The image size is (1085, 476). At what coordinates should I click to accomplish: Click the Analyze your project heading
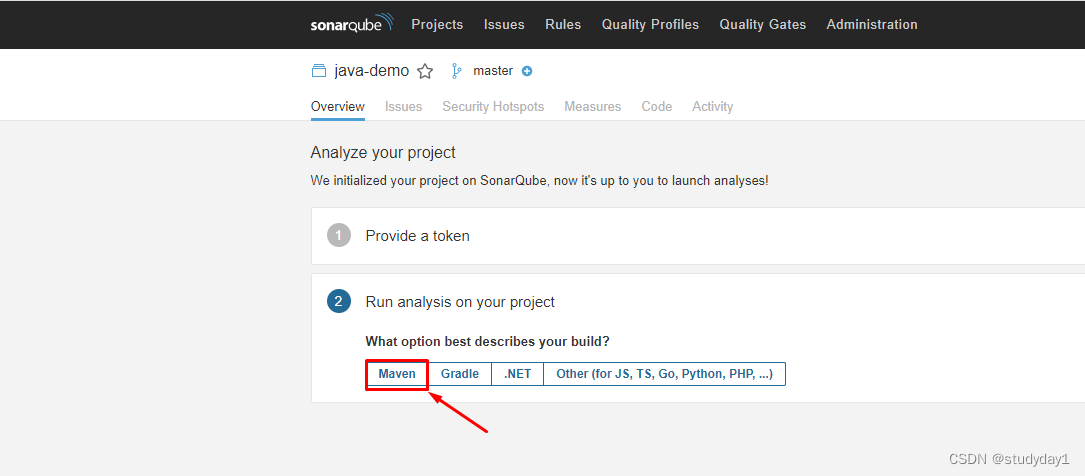pos(383,152)
